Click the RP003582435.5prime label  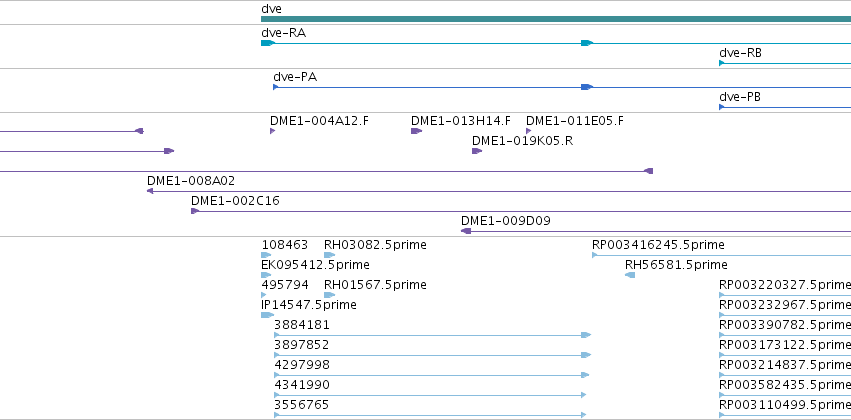785,385
